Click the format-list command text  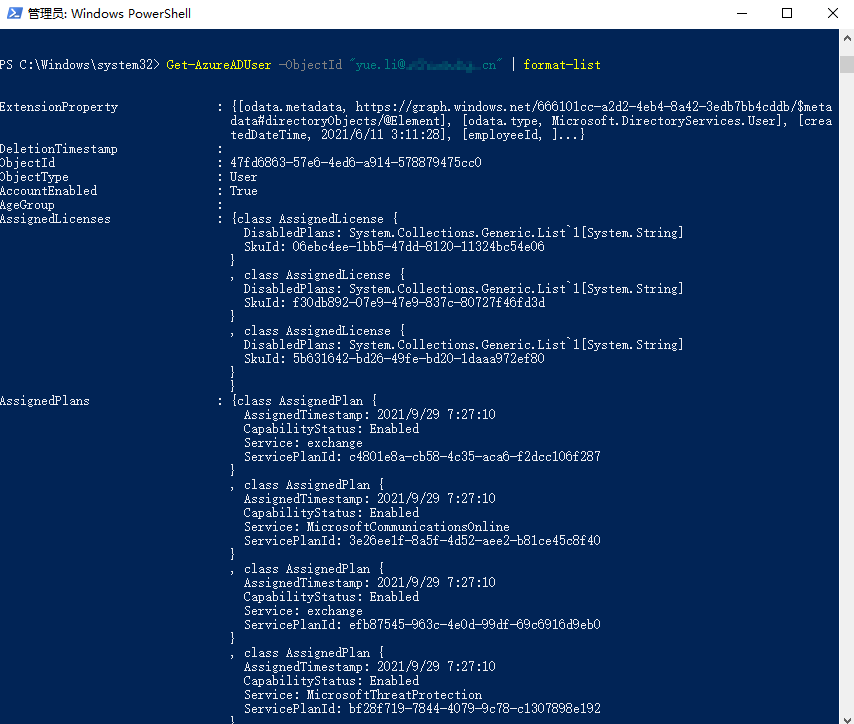(562, 65)
